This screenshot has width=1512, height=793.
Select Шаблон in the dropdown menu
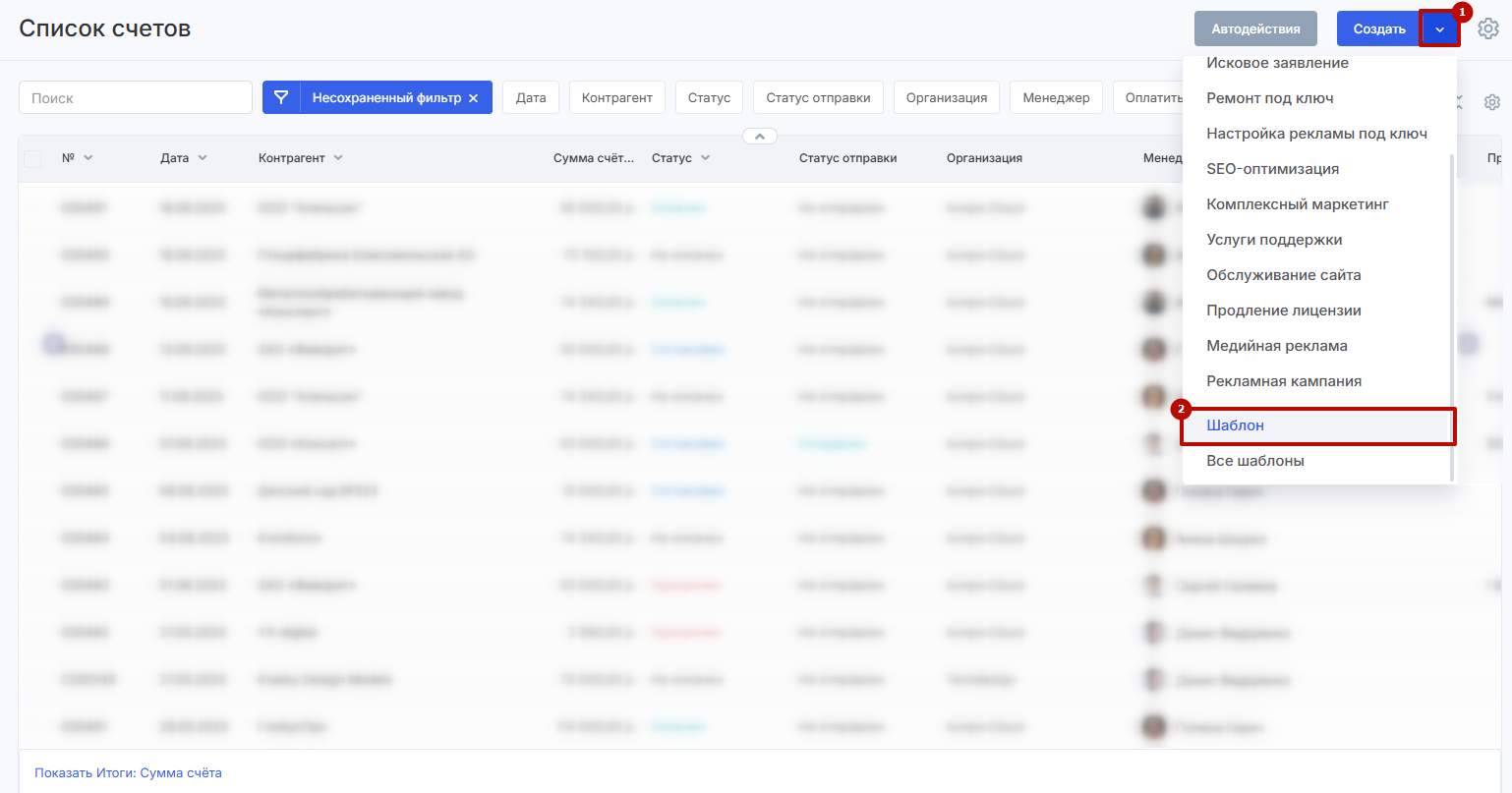coord(1235,425)
